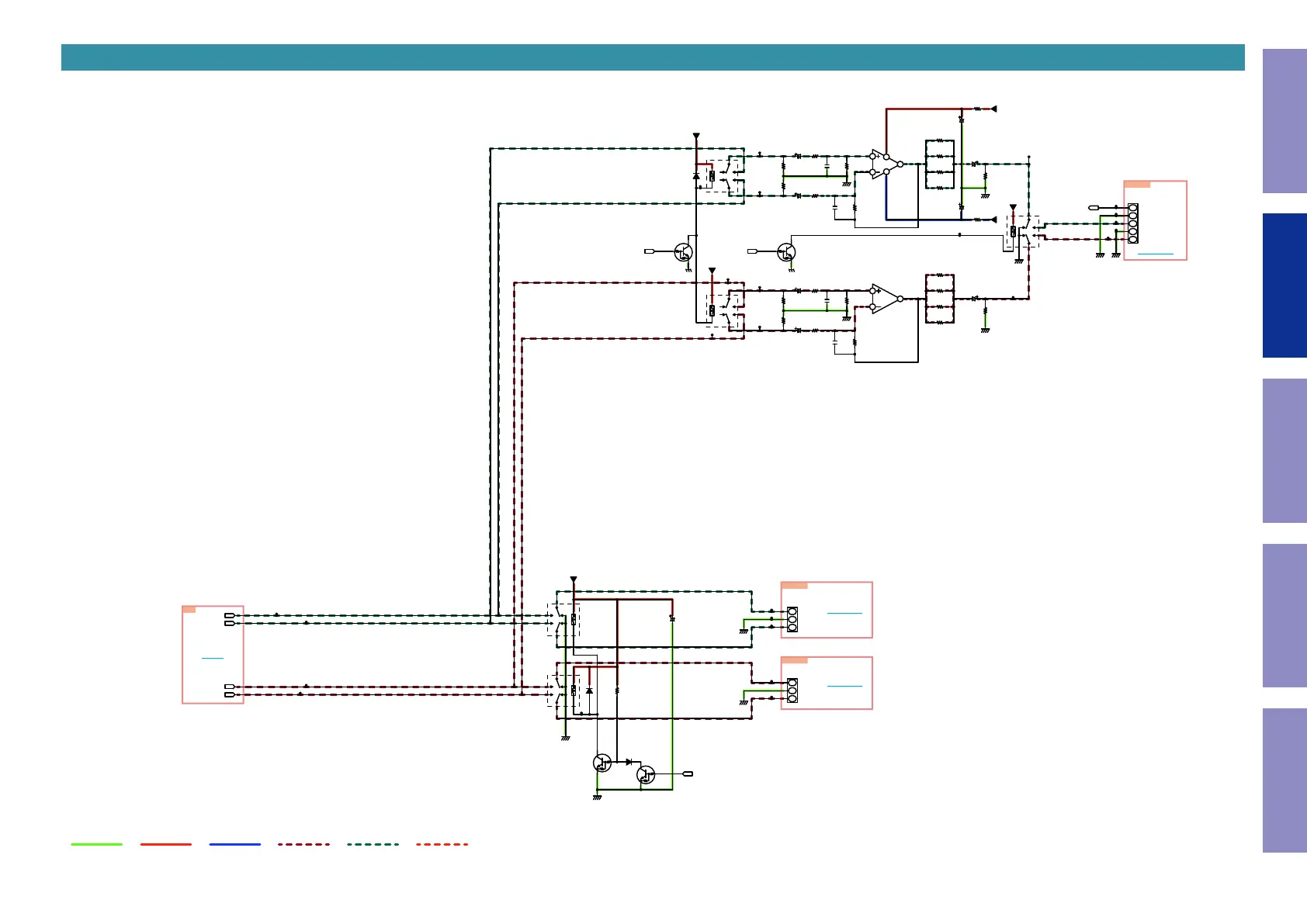Follow the blue link inside the left input connector box
1307x924 pixels.
pyautogui.click(x=213, y=658)
